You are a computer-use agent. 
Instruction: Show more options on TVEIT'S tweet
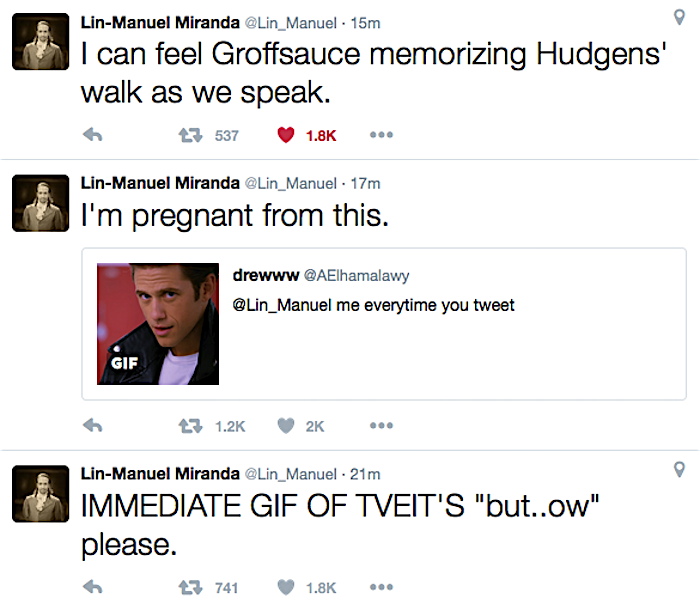coord(381,587)
